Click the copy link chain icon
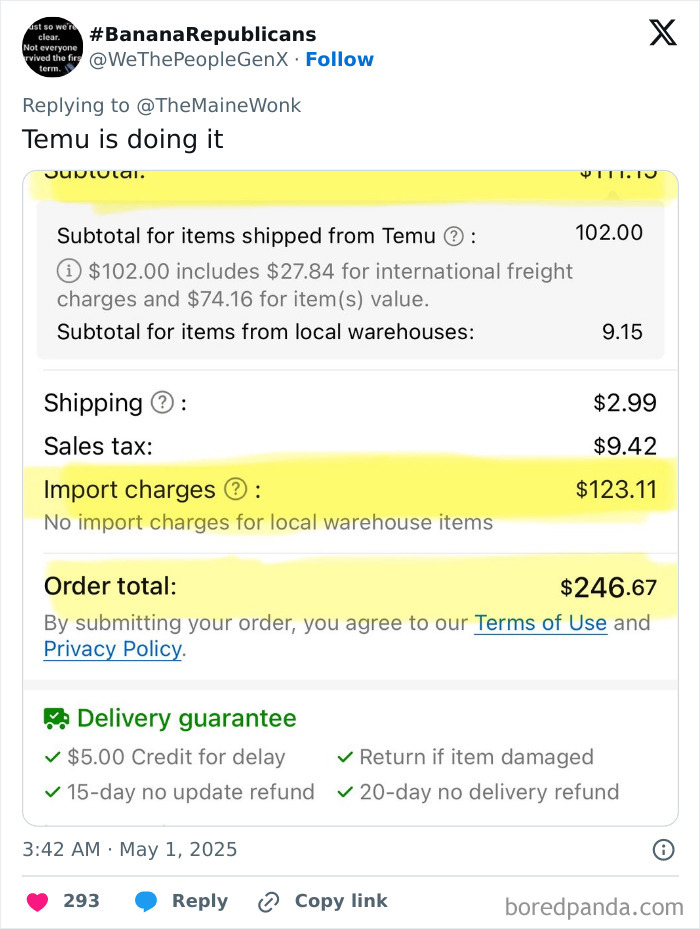 (268, 901)
